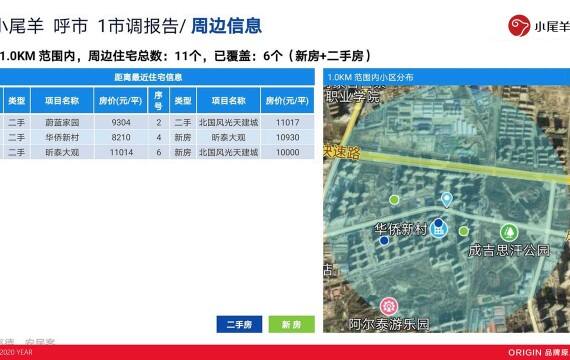Click the dark blue dot below 华侨新村 label
This screenshot has width=570, height=360.
tap(384, 240)
